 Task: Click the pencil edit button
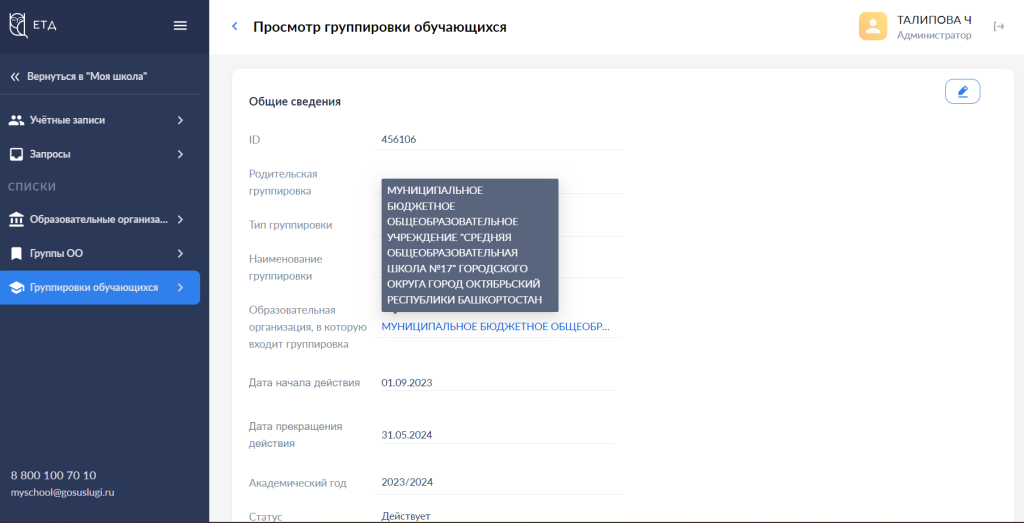pyautogui.click(x=963, y=91)
